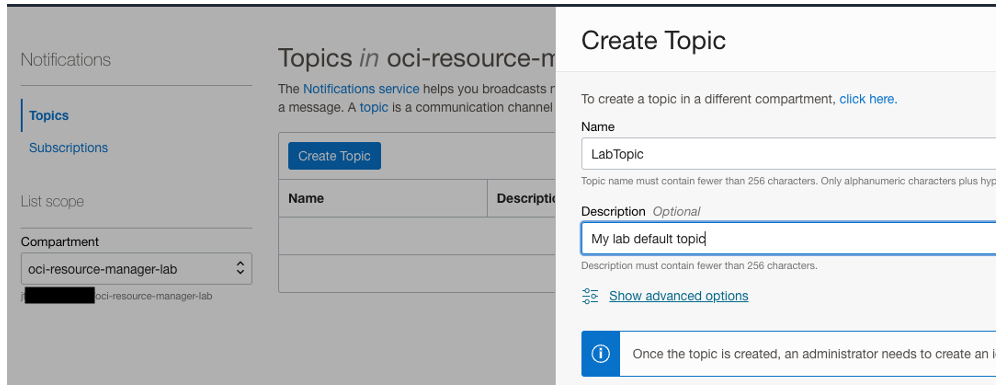Screen dimensions: 1006x389
Task: Click the 'List scope' label
Action: [52, 202]
